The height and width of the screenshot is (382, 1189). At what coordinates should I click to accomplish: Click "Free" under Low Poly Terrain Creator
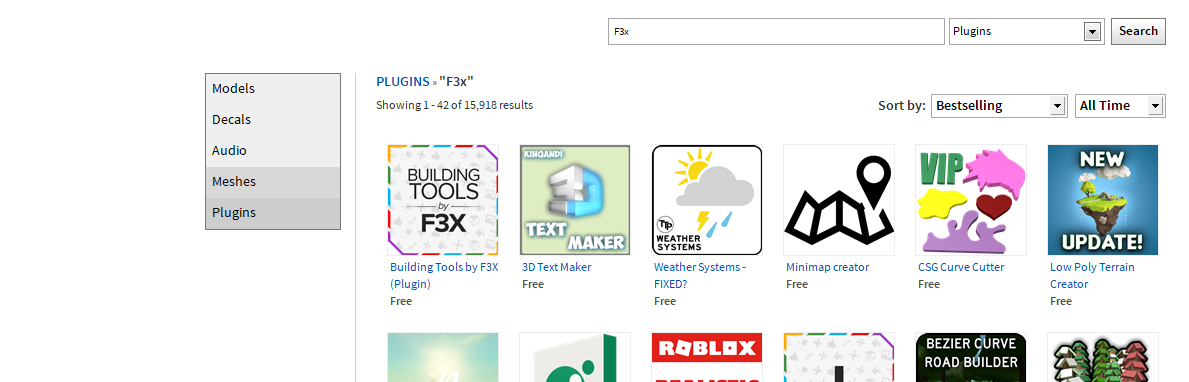point(1061,301)
